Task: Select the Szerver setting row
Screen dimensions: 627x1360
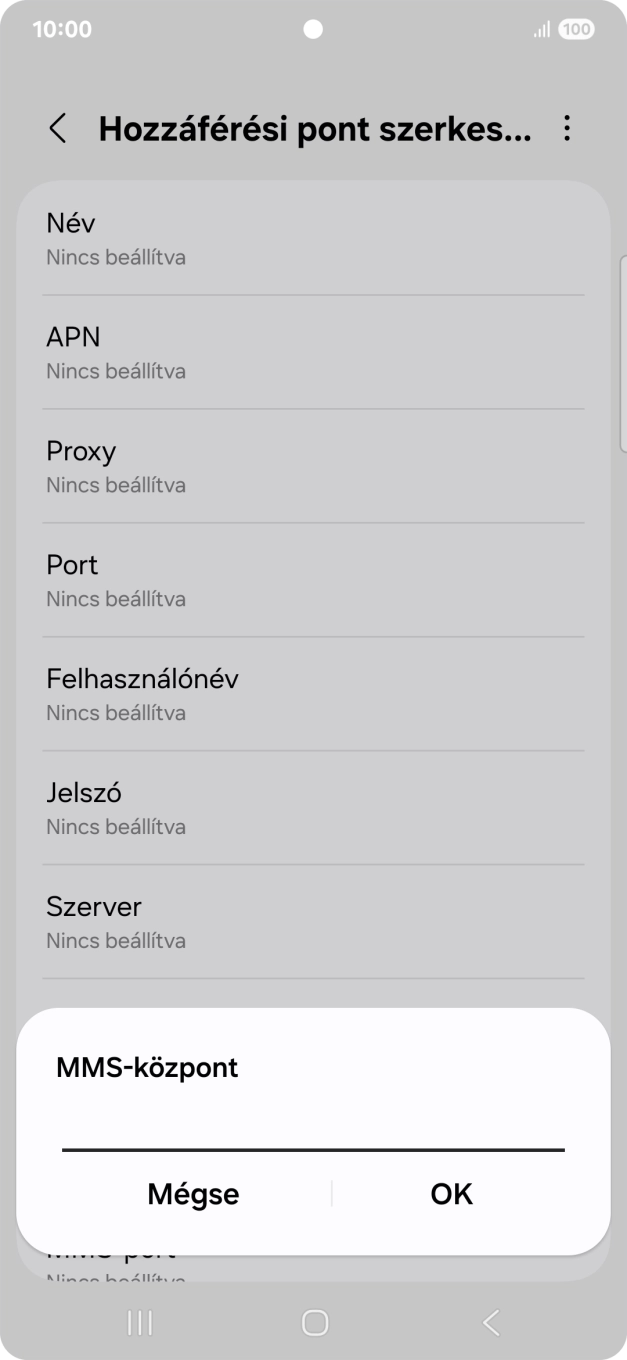Action: (313, 922)
